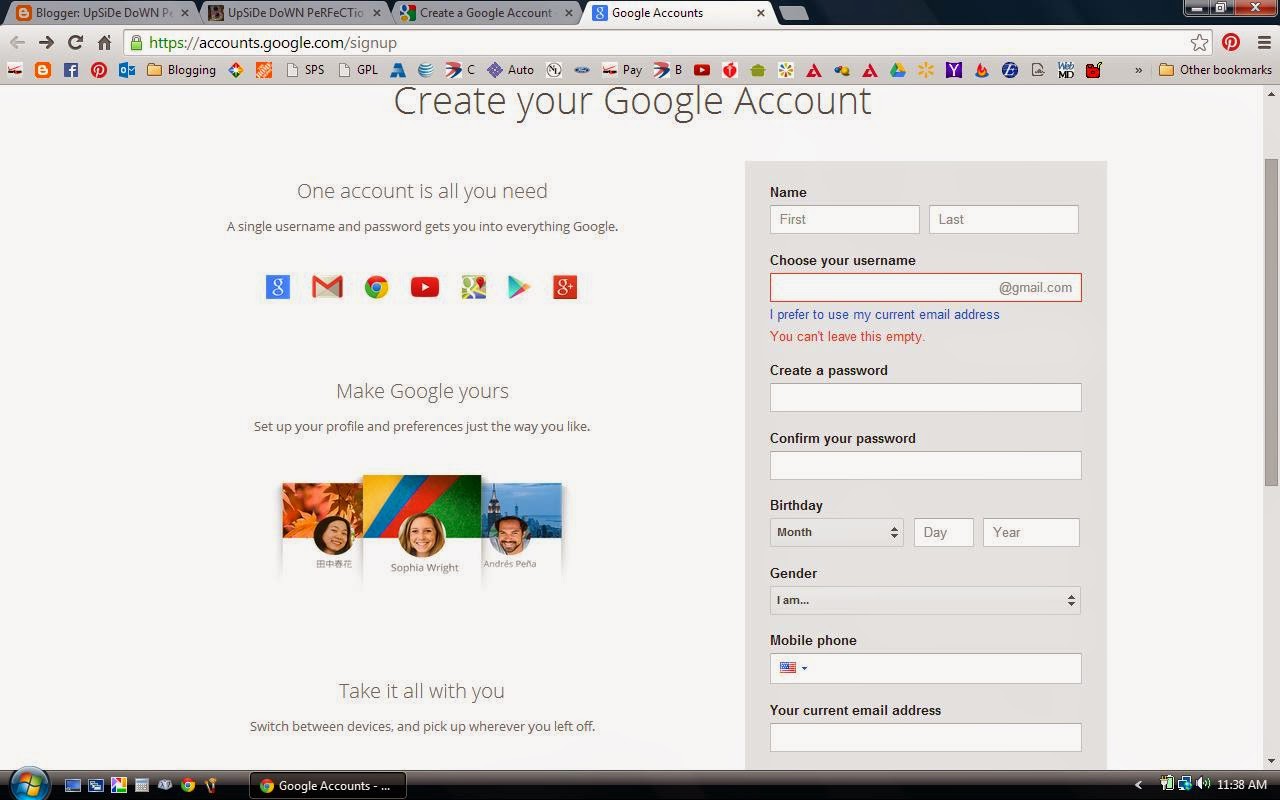Screen dimensions: 1280x800
Task: Click the First name field
Action: click(x=844, y=219)
